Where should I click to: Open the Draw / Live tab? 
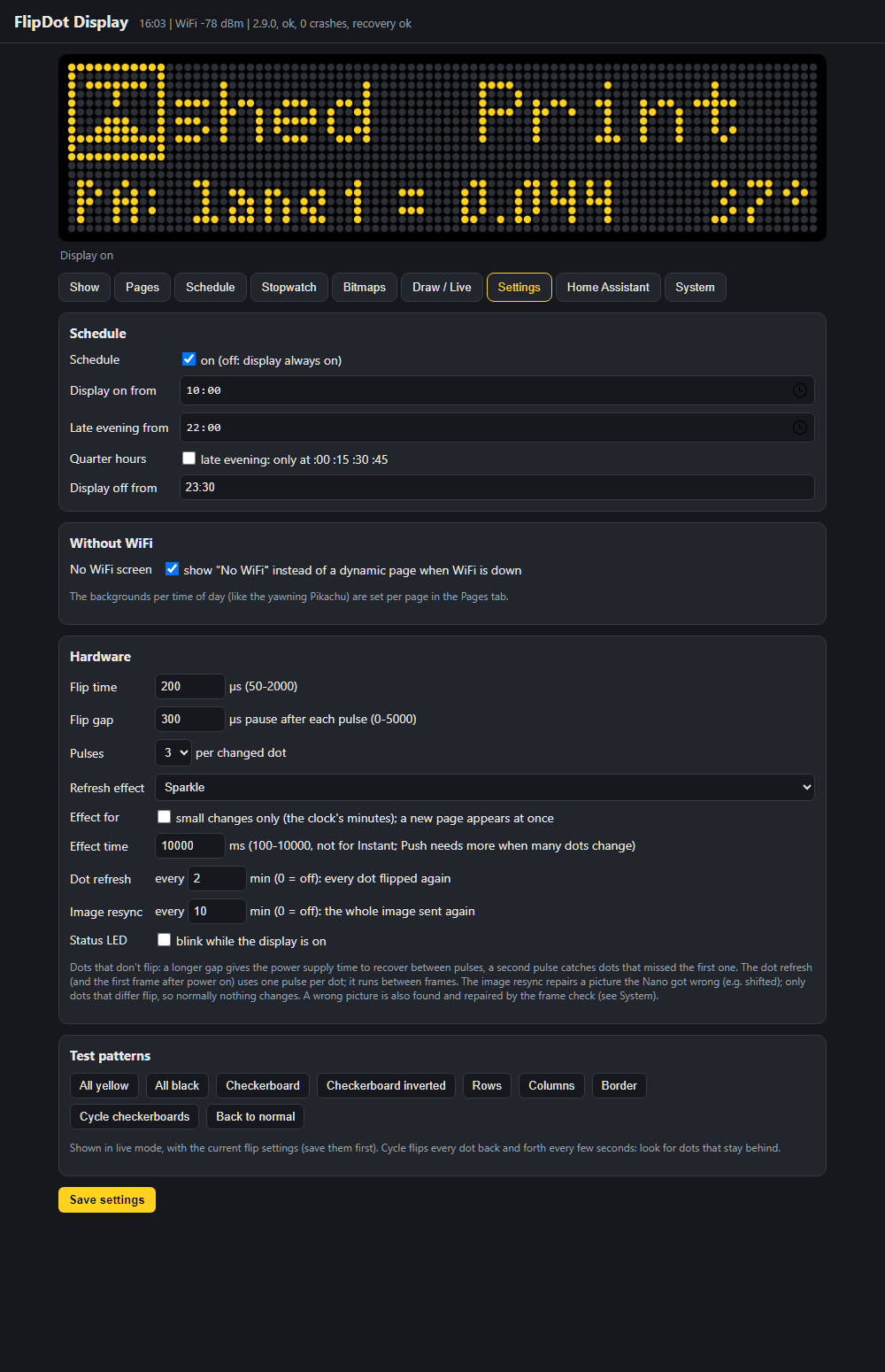[x=442, y=287]
